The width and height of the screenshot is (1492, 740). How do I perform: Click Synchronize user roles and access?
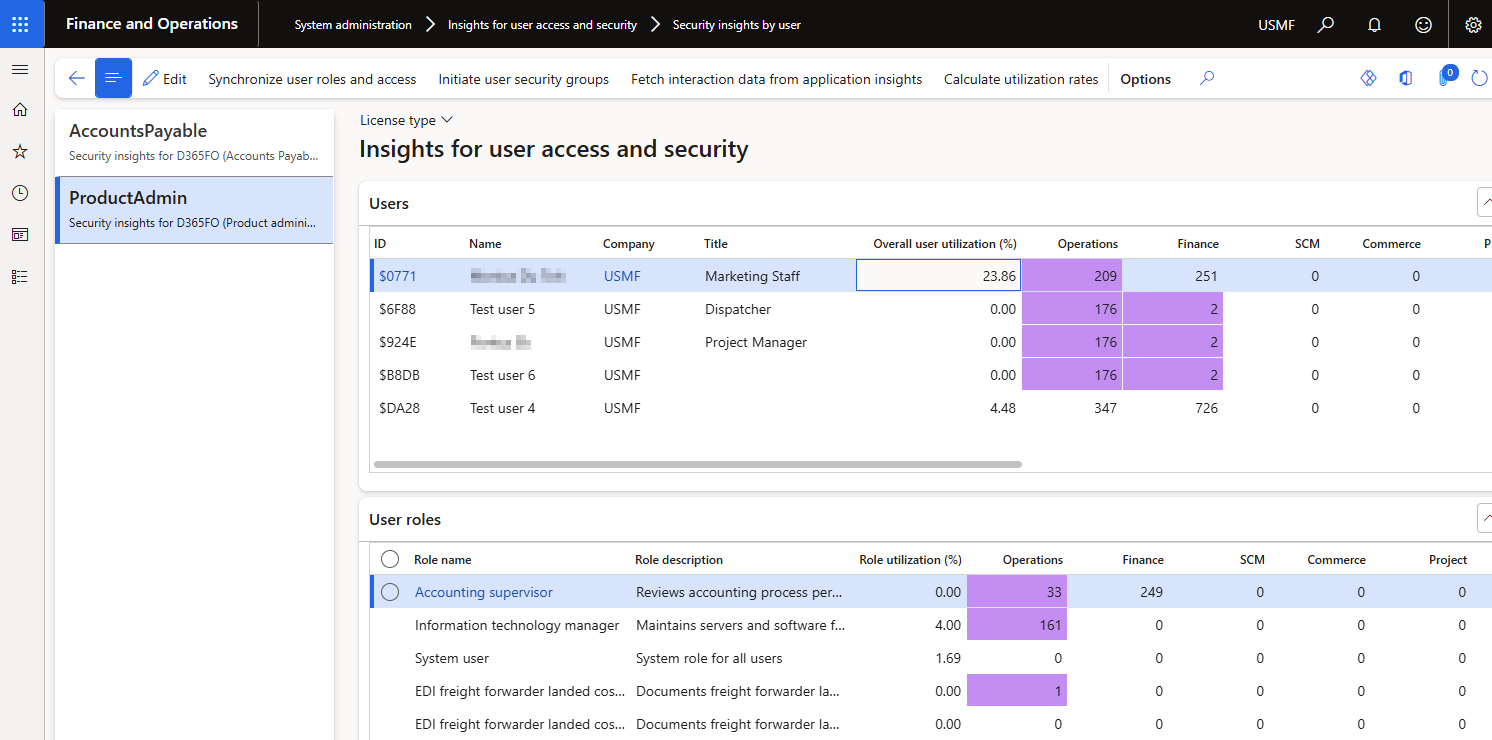coord(312,79)
